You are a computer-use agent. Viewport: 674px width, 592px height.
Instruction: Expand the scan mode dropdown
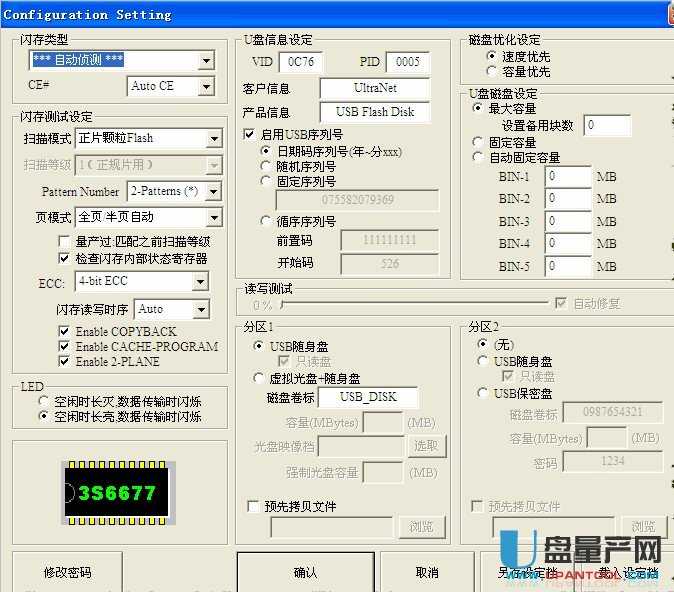click(214, 138)
